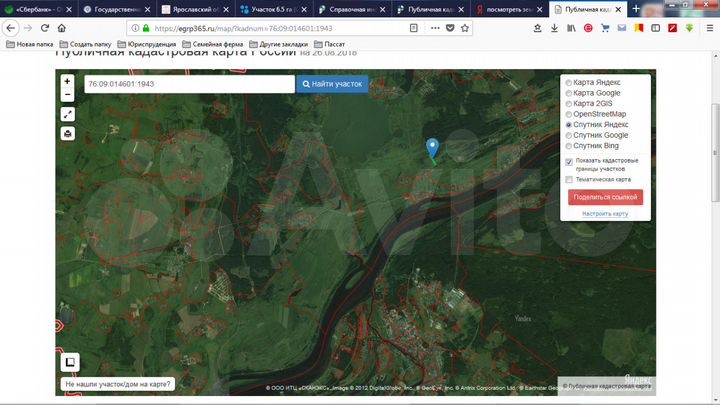This screenshot has height=405, width=720.
Task: Zoom in on the map
Action: pyautogui.click(x=67, y=81)
